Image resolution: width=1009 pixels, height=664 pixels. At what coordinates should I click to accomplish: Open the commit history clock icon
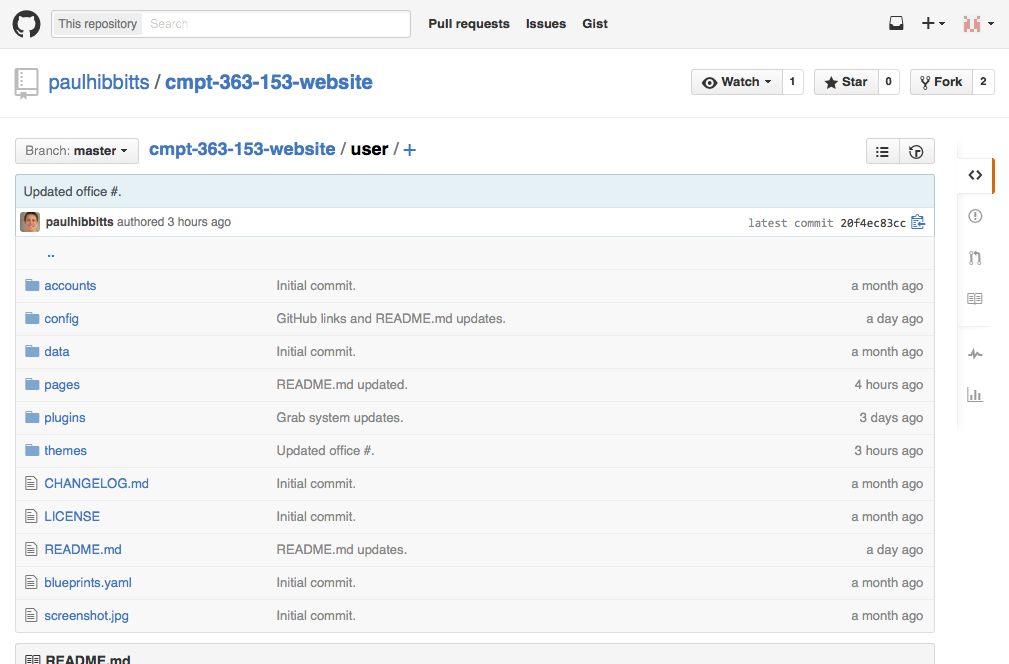(916, 152)
